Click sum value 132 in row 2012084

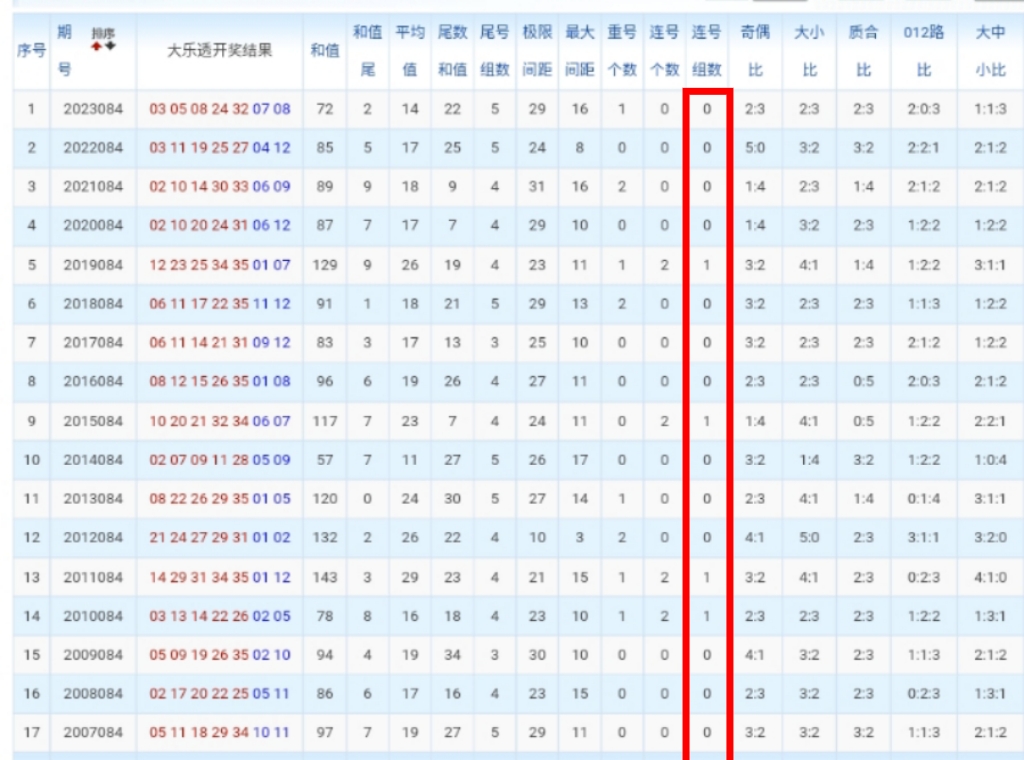(x=325, y=537)
